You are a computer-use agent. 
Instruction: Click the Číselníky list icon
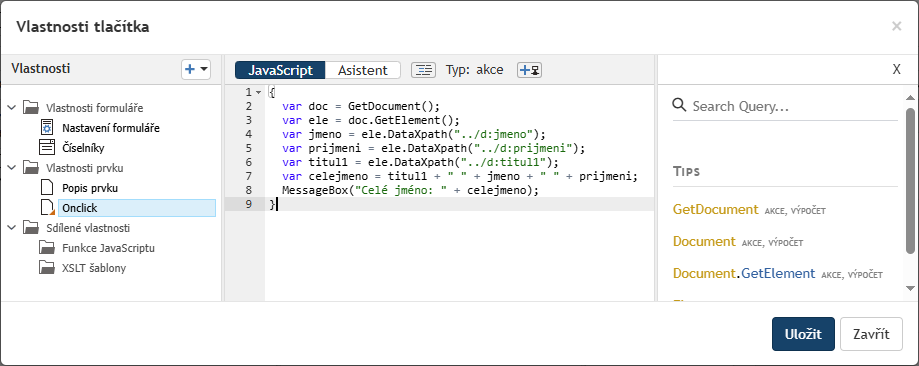[x=47, y=147]
